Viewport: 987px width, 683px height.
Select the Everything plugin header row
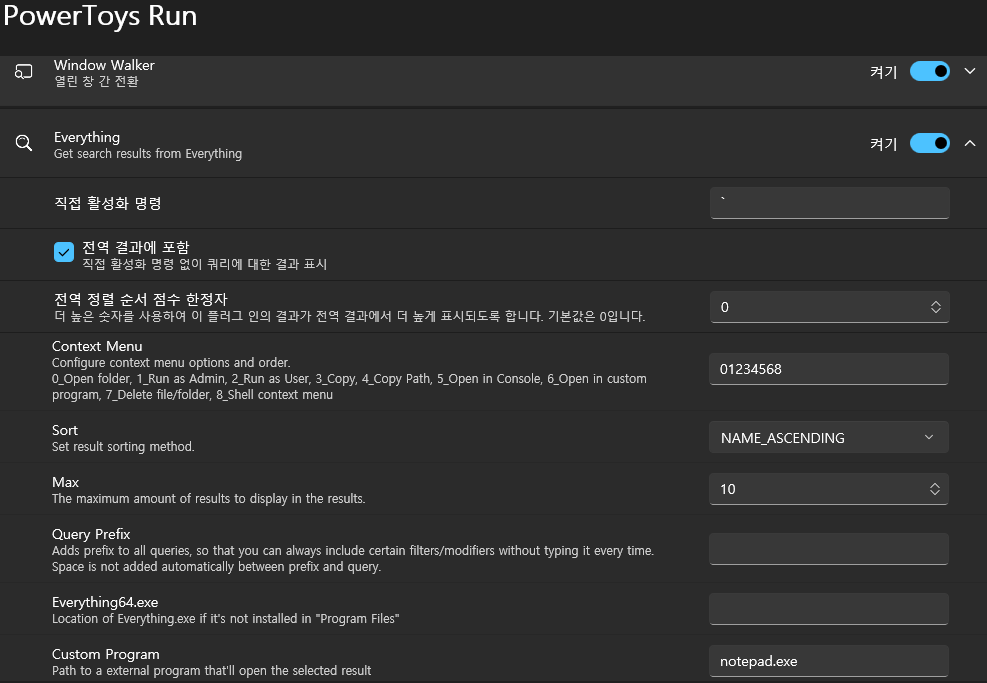tap(450, 143)
